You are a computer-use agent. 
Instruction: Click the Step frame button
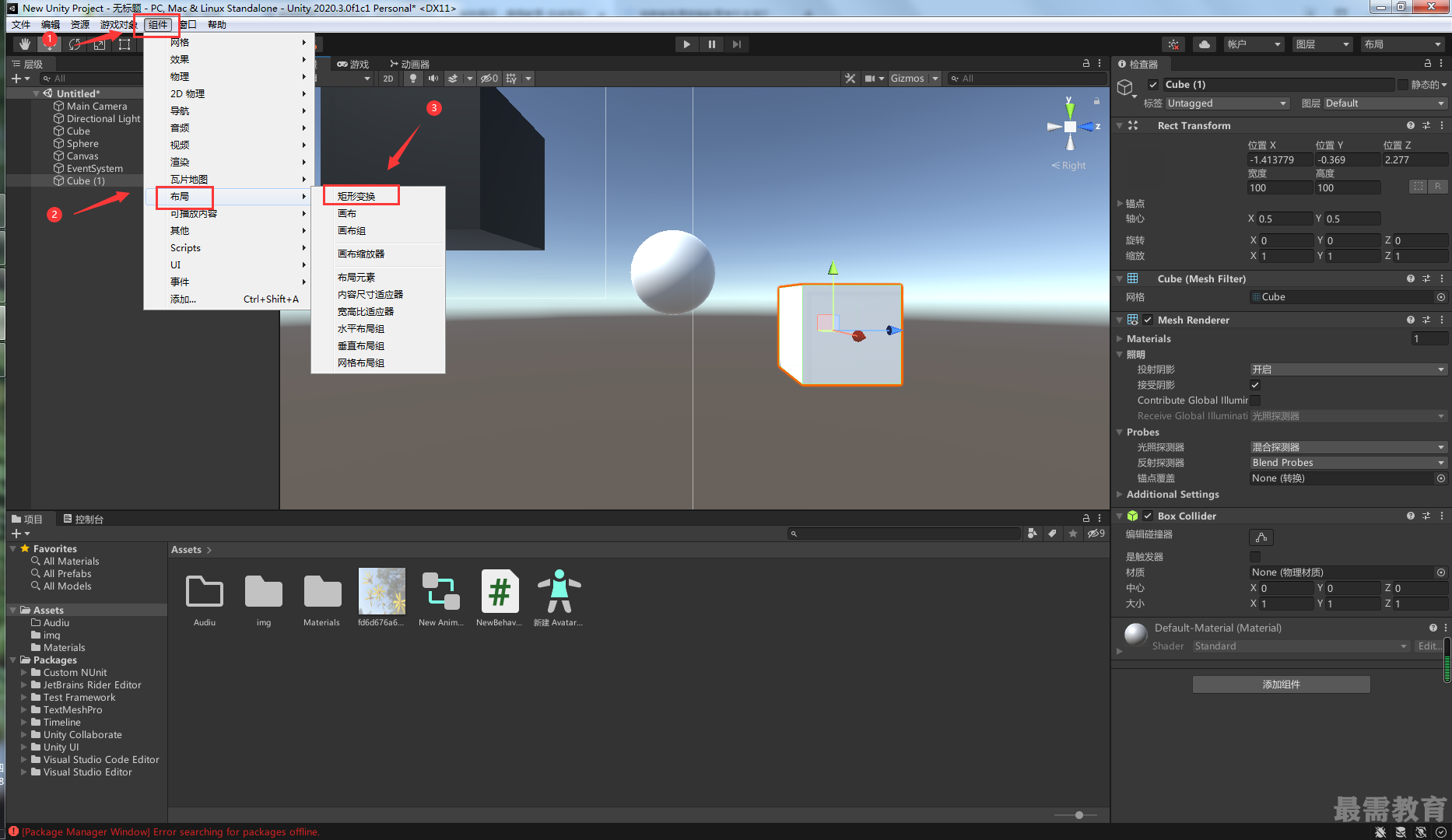pyautogui.click(x=736, y=44)
